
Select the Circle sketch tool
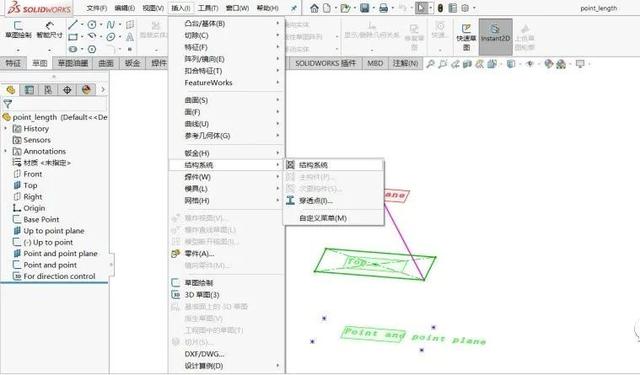click(92, 25)
